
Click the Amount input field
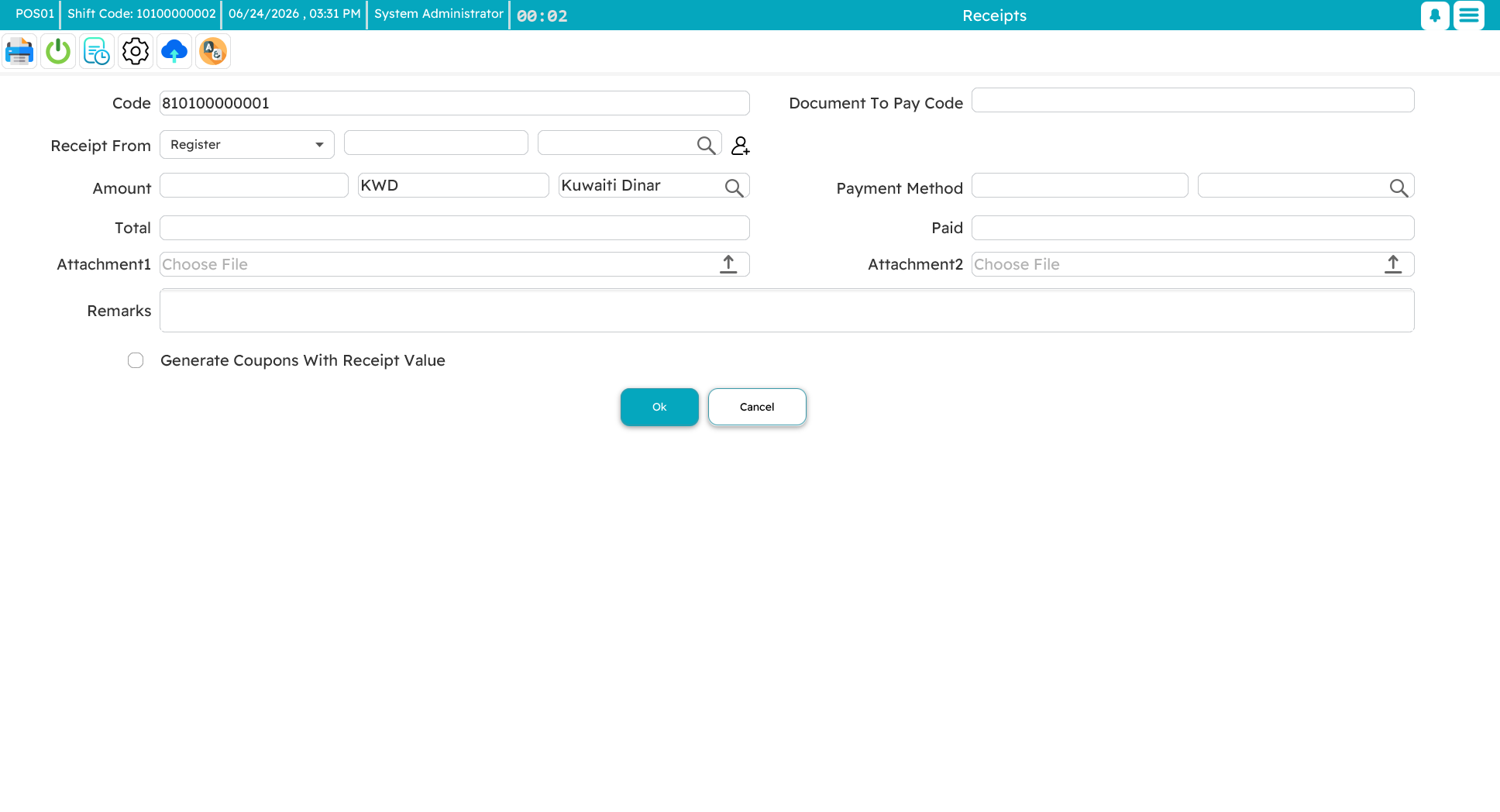(x=254, y=185)
